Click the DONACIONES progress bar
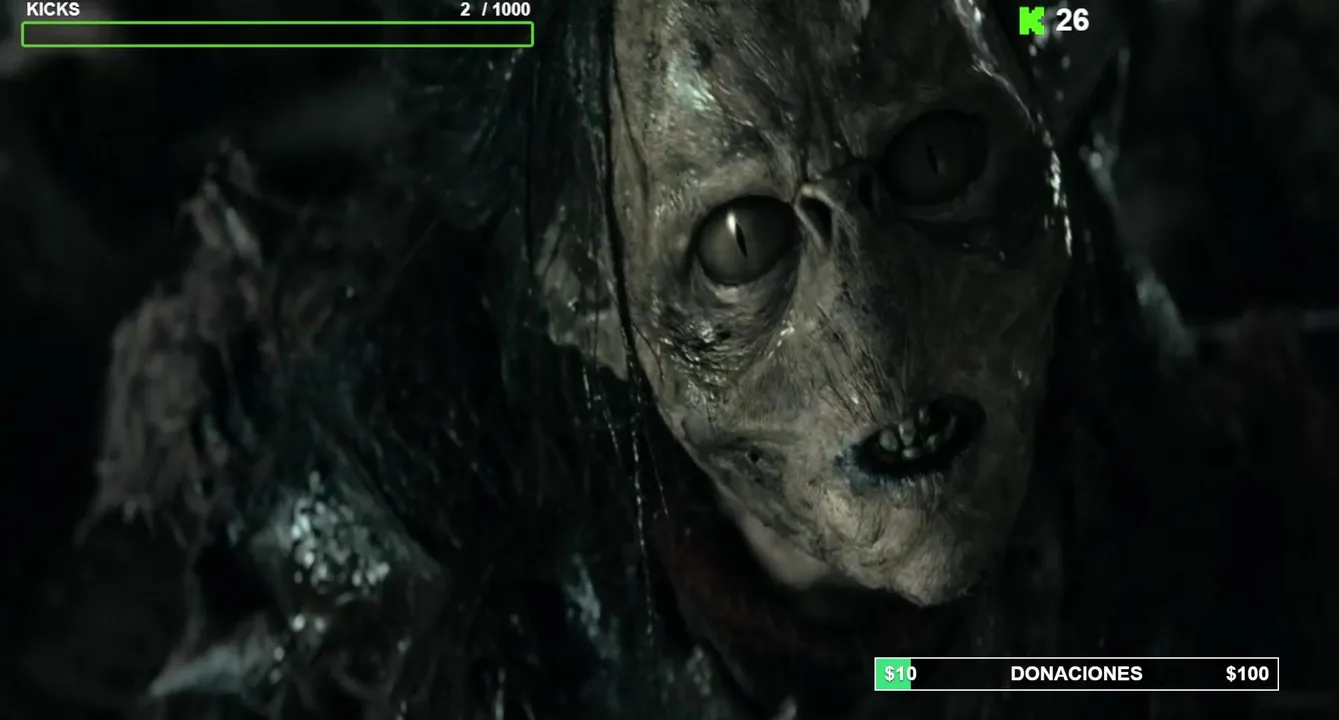1339x720 pixels. point(1076,673)
